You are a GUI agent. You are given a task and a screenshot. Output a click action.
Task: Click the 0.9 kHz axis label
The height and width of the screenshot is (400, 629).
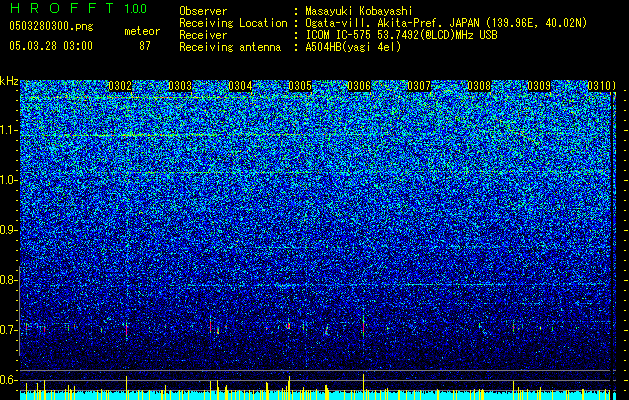tap(9, 230)
